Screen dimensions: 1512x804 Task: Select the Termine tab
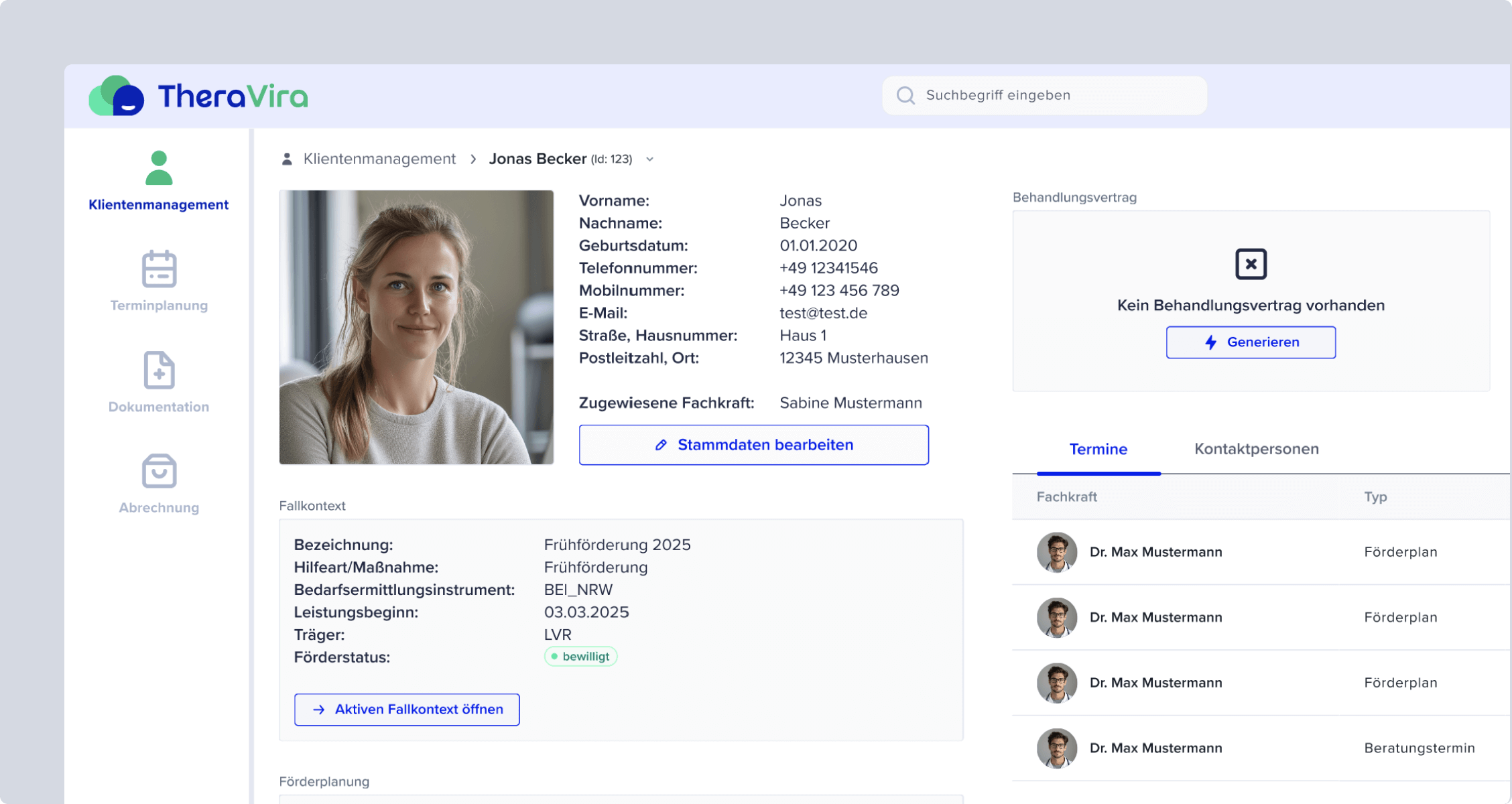point(1098,449)
